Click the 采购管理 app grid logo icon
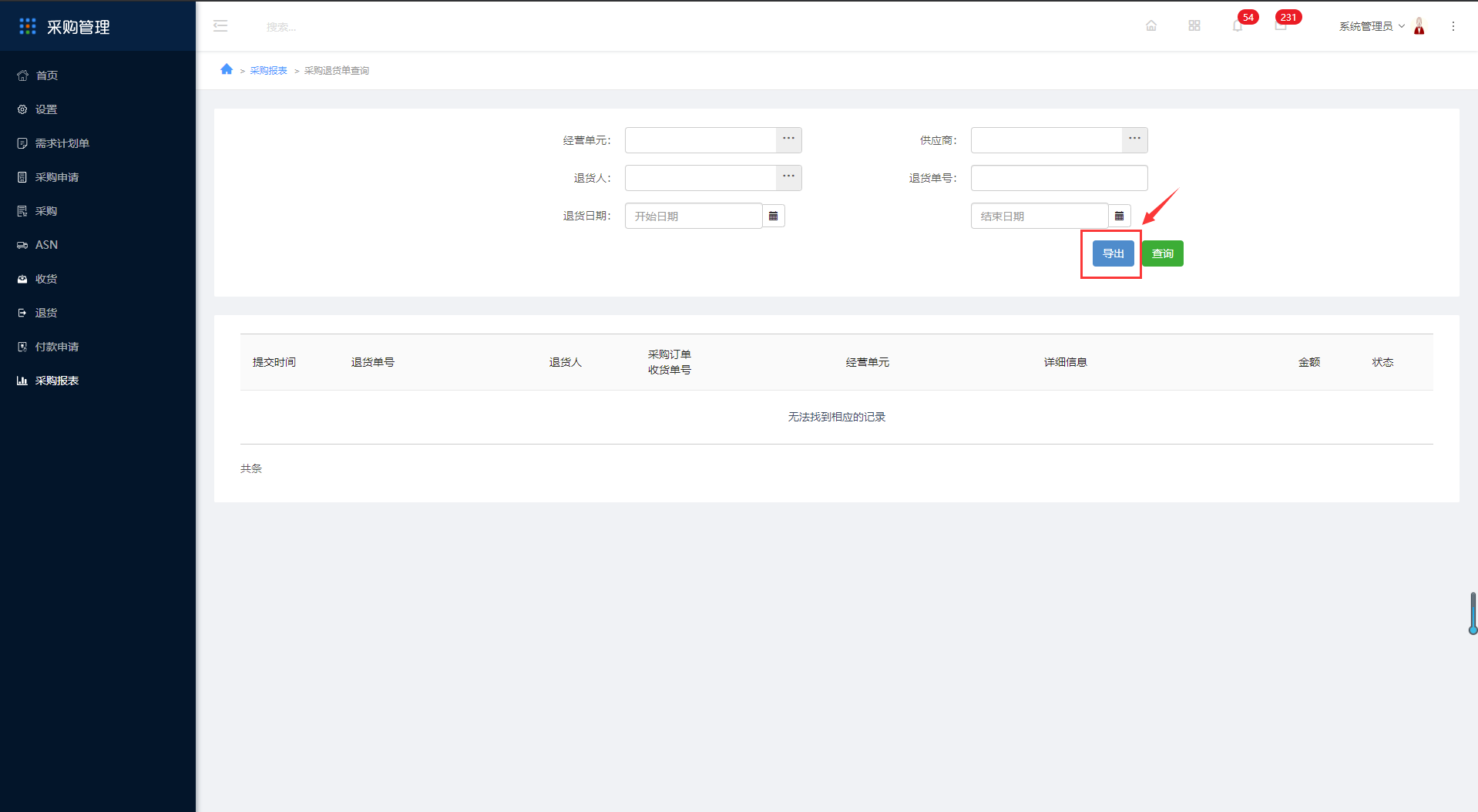The image size is (1478, 812). [28, 26]
